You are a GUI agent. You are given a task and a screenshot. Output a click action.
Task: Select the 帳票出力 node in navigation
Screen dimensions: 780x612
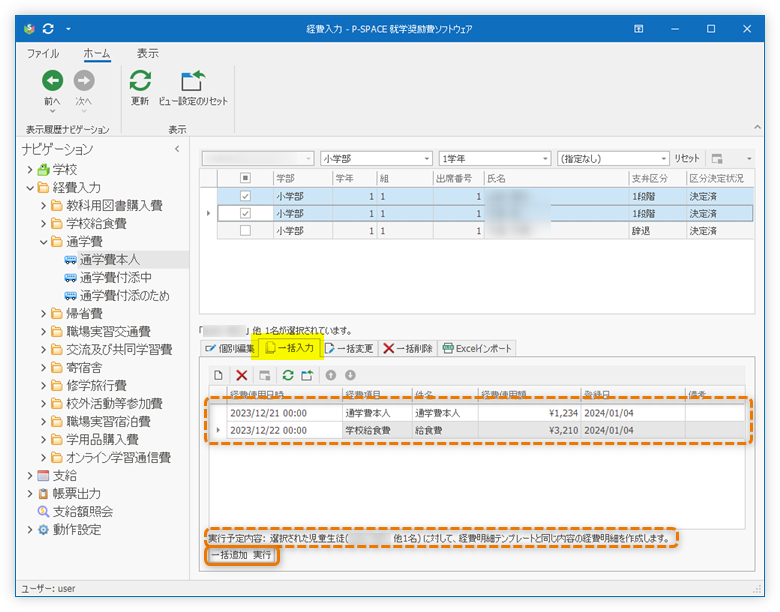pyautogui.click(x=77, y=494)
